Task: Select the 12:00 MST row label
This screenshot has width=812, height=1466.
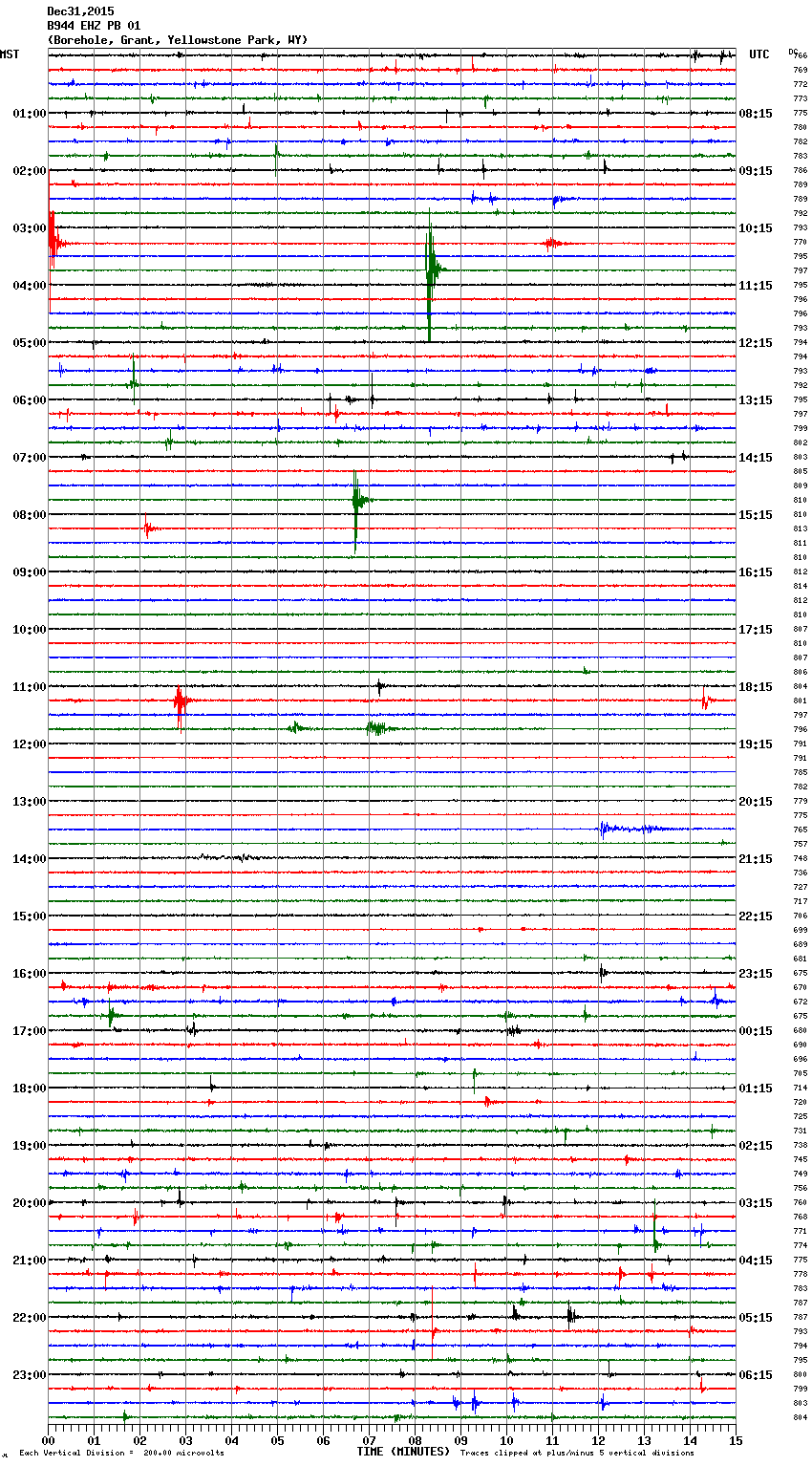Action: point(30,744)
